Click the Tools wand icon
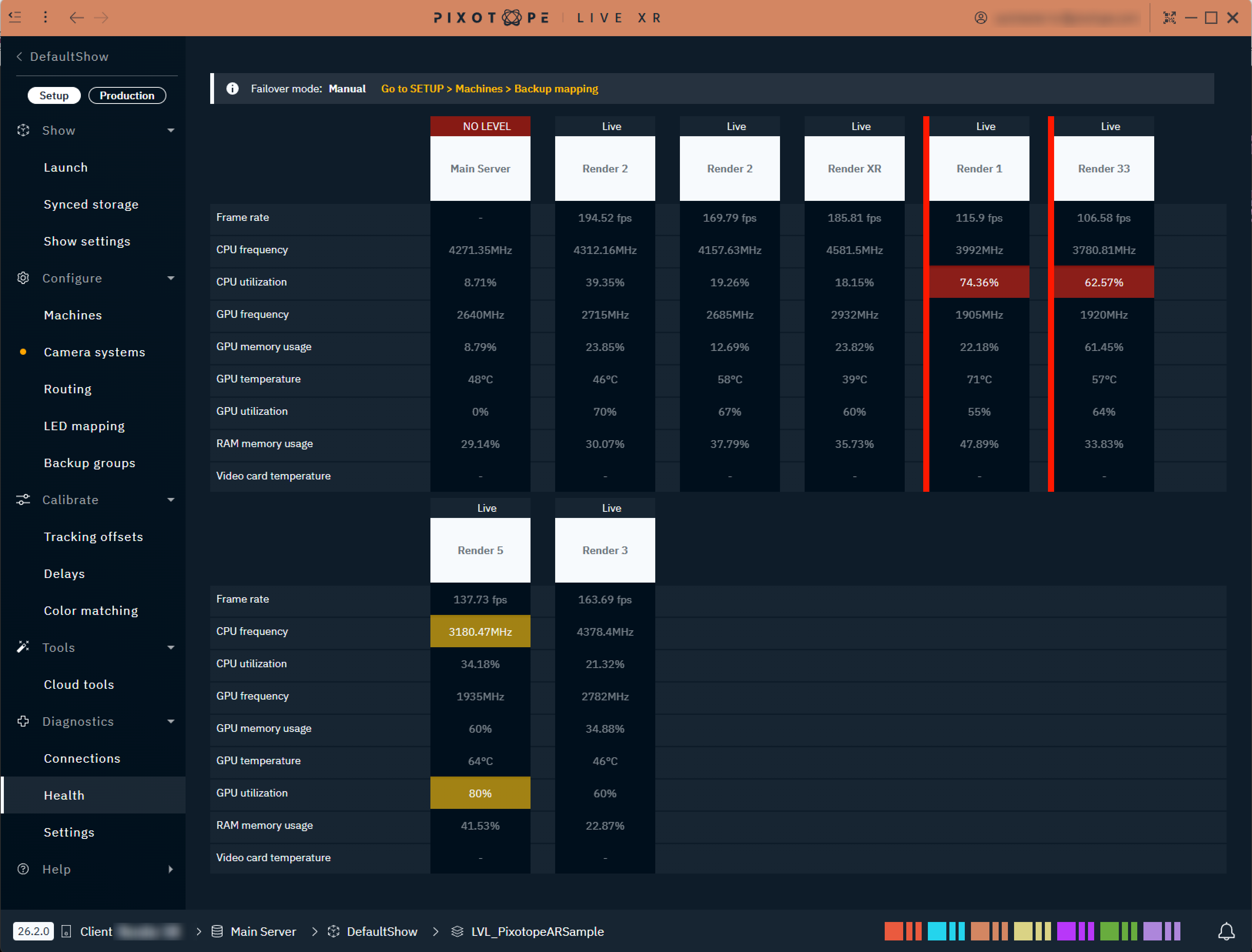Viewport: 1252px width, 952px height. coord(23,647)
